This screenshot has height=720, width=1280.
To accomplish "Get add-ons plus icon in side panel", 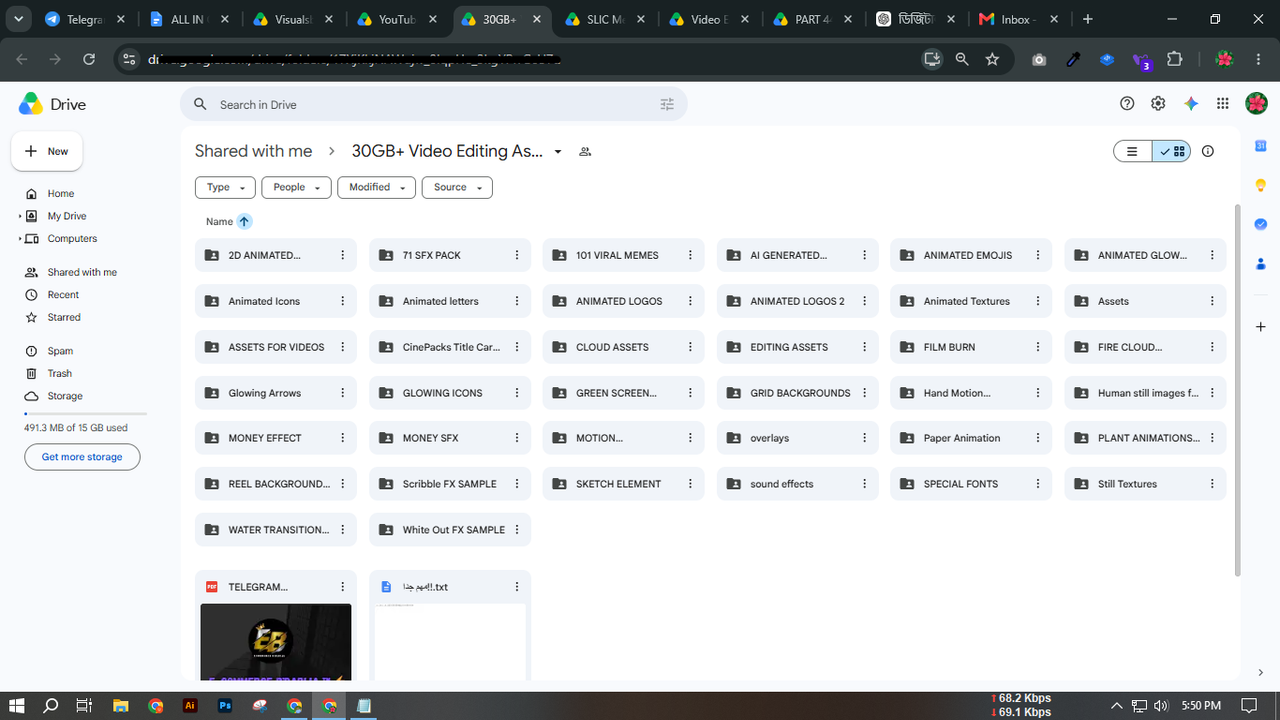I will [1261, 327].
